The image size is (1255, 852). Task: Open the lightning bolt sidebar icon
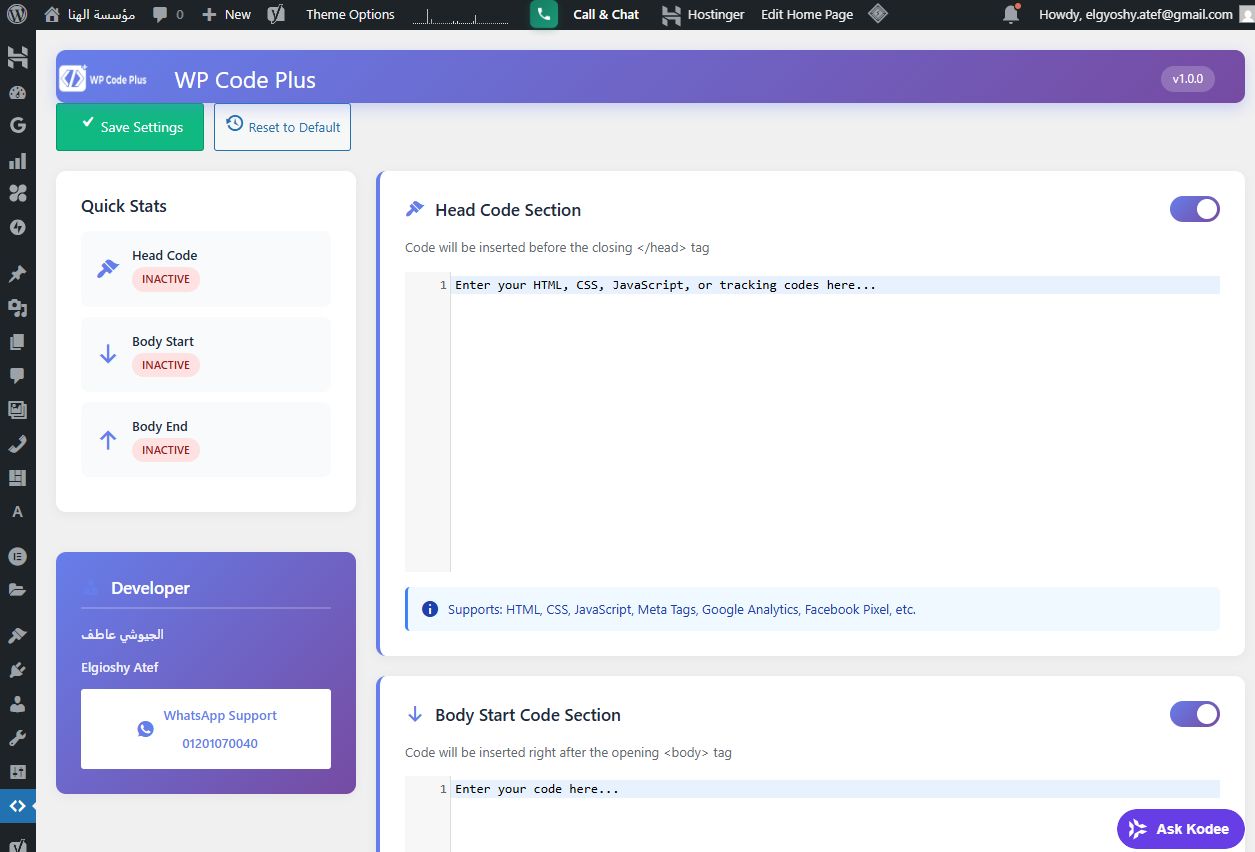pos(17,227)
